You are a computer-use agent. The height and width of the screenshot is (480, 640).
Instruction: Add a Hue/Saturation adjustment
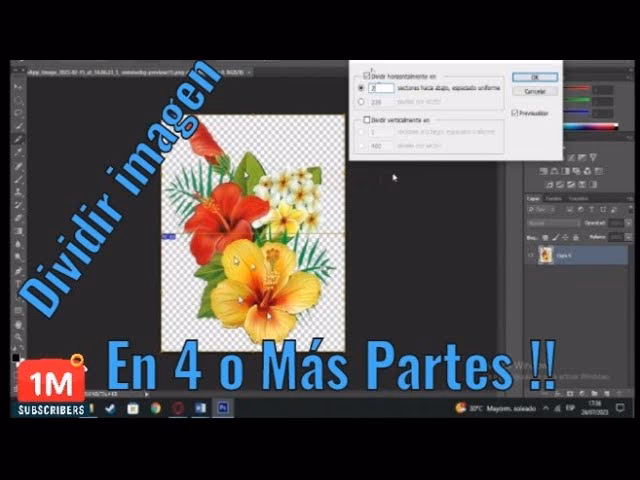coord(544,171)
